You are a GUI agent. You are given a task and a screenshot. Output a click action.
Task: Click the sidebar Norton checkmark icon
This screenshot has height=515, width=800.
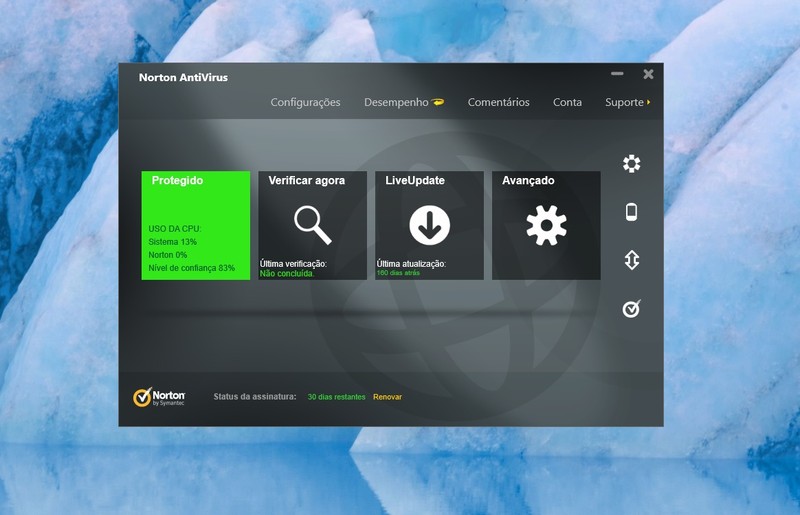pyautogui.click(x=632, y=308)
